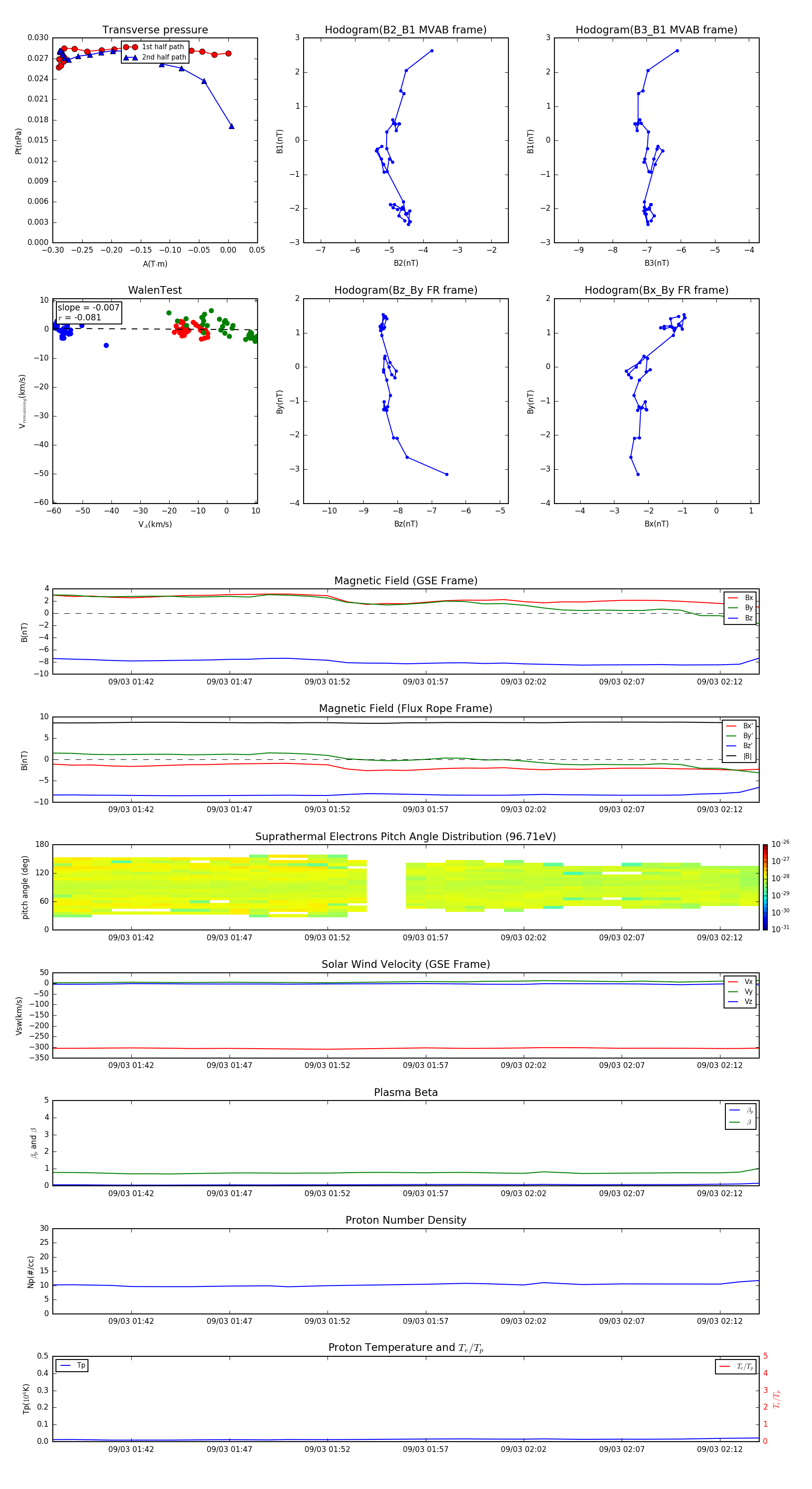Click '09/03 01:57' tick under GSE magnetic field
Image resolution: width=812 pixels, height=1489 pixels.
point(425,682)
